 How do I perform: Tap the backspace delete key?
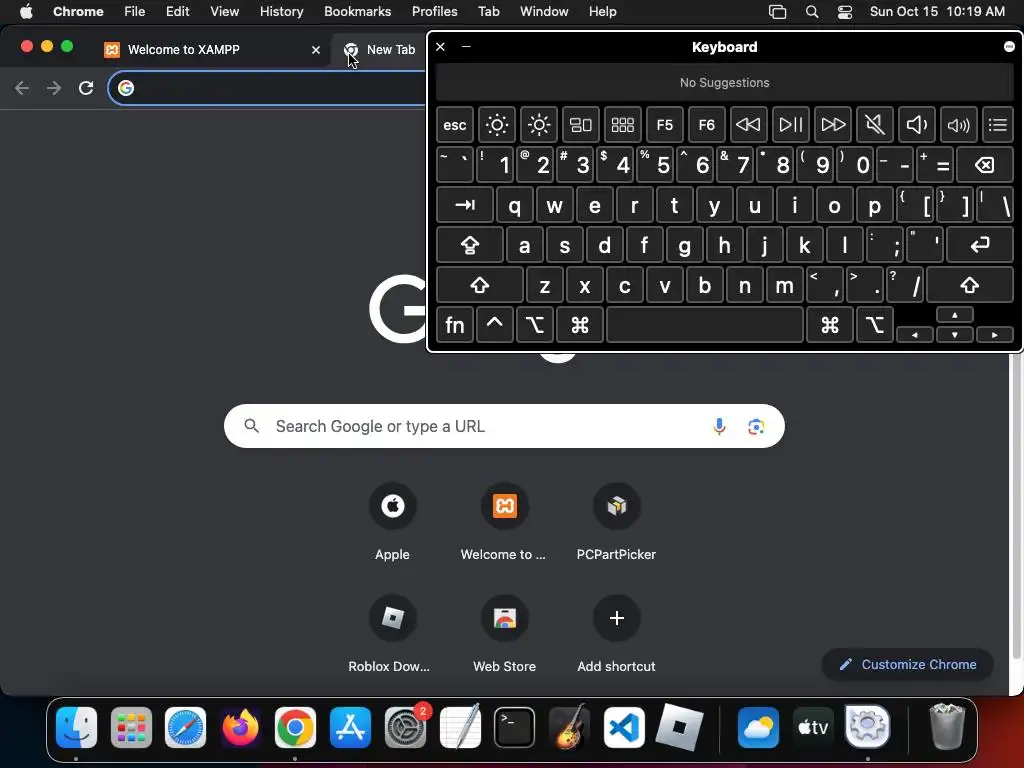coord(984,165)
